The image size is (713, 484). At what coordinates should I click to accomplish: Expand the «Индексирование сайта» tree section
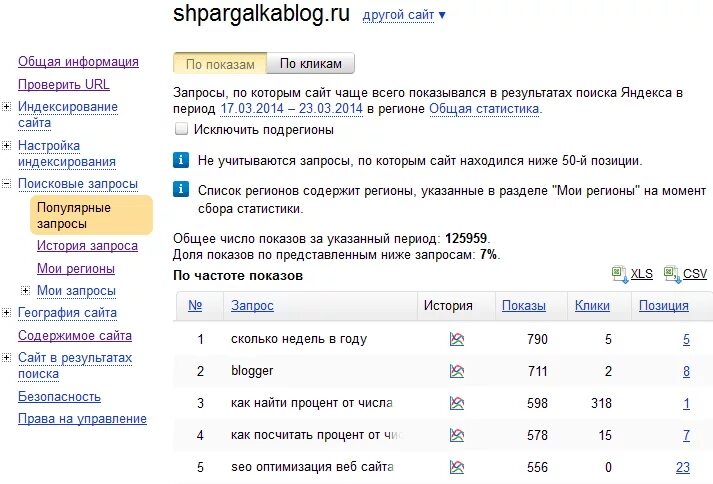click(6, 106)
